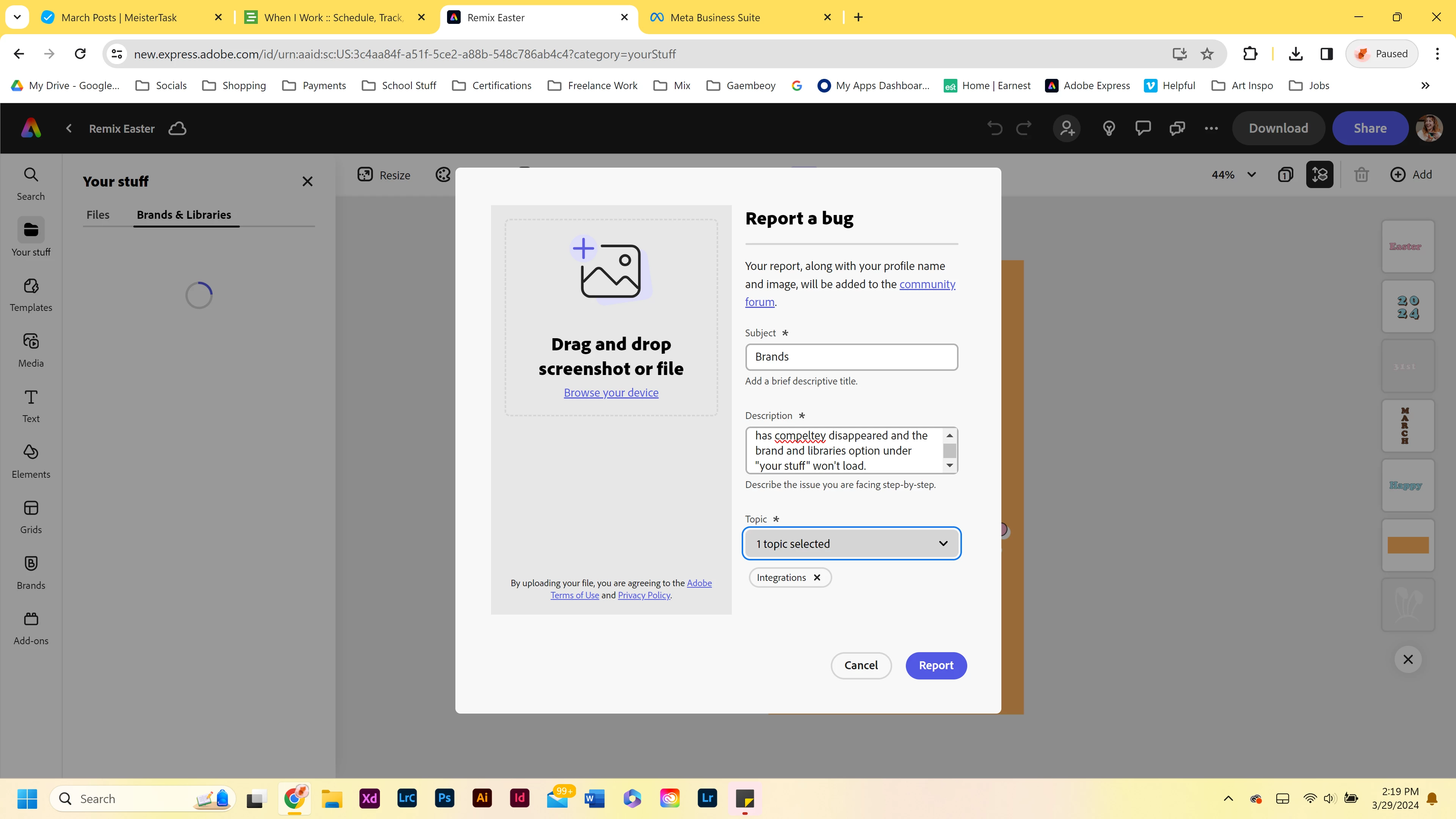The width and height of the screenshot is (1456, 819).
Task: Switch to the Files tab
Action: 98,215
